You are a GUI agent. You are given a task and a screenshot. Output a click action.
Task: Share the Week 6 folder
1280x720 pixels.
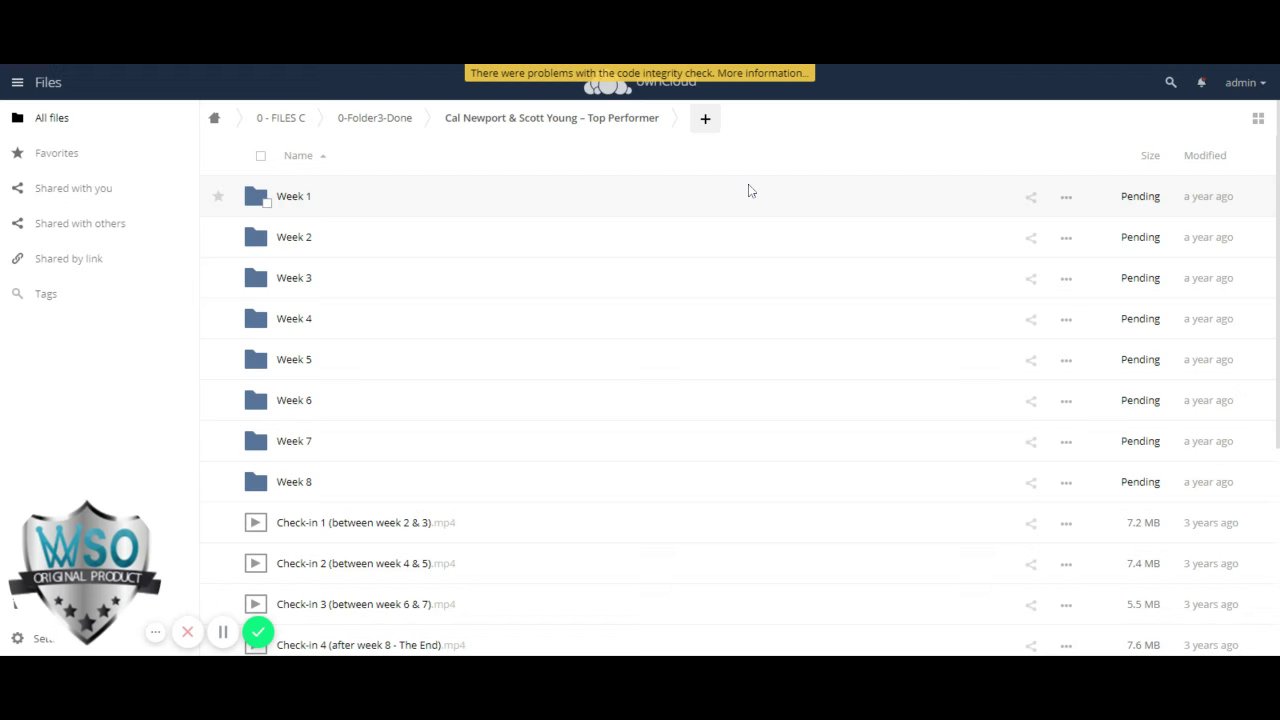point(1031,401)
